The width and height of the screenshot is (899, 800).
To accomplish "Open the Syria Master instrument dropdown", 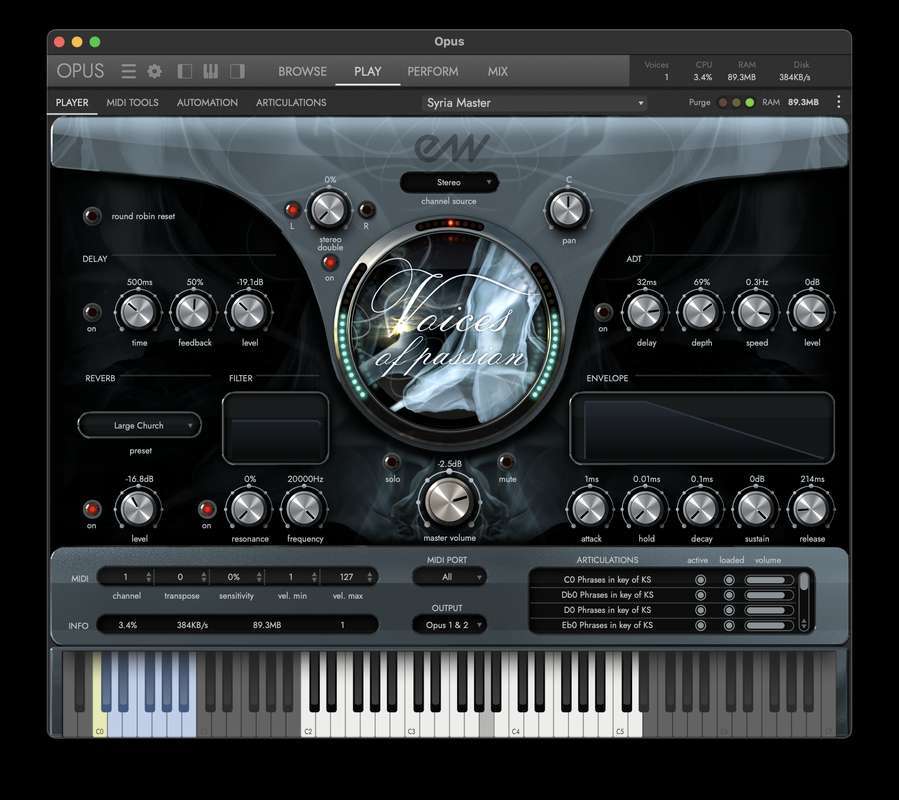I will 534,103.
